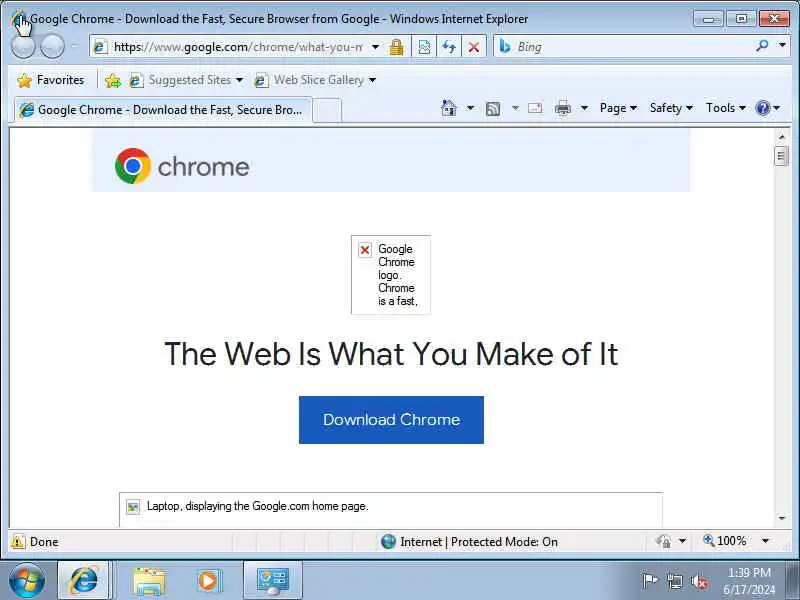The height and width of the screenshot is (600, 800).
Task: Open the Print dropdown arrow
Action: (x=585, y=108)
